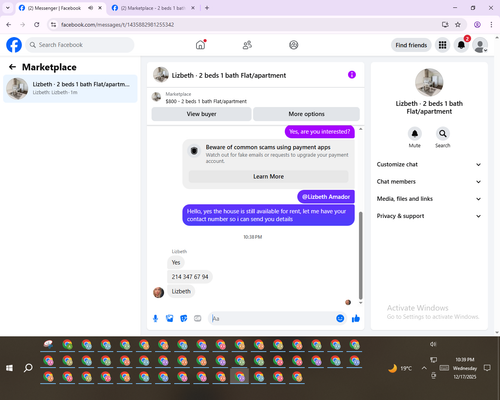This screenshot has height=400, width=500.
Task: Mute this conversation with the bell icon
Action: click(414, 134)
